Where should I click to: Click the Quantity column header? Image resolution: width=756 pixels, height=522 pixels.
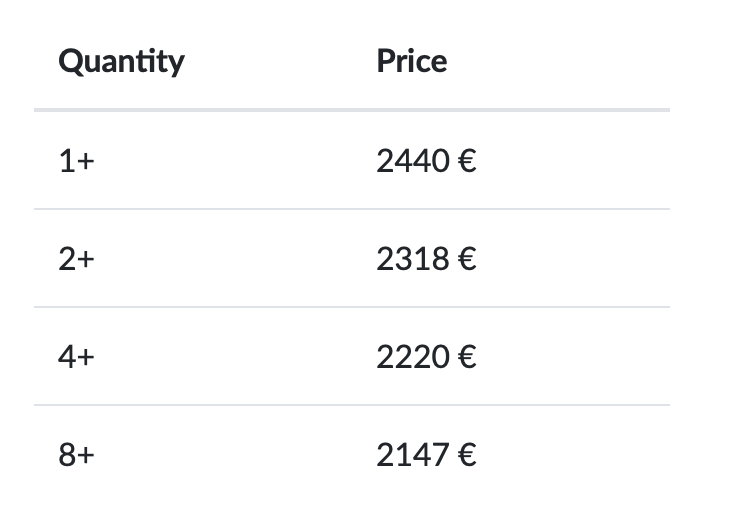(122, 62)
